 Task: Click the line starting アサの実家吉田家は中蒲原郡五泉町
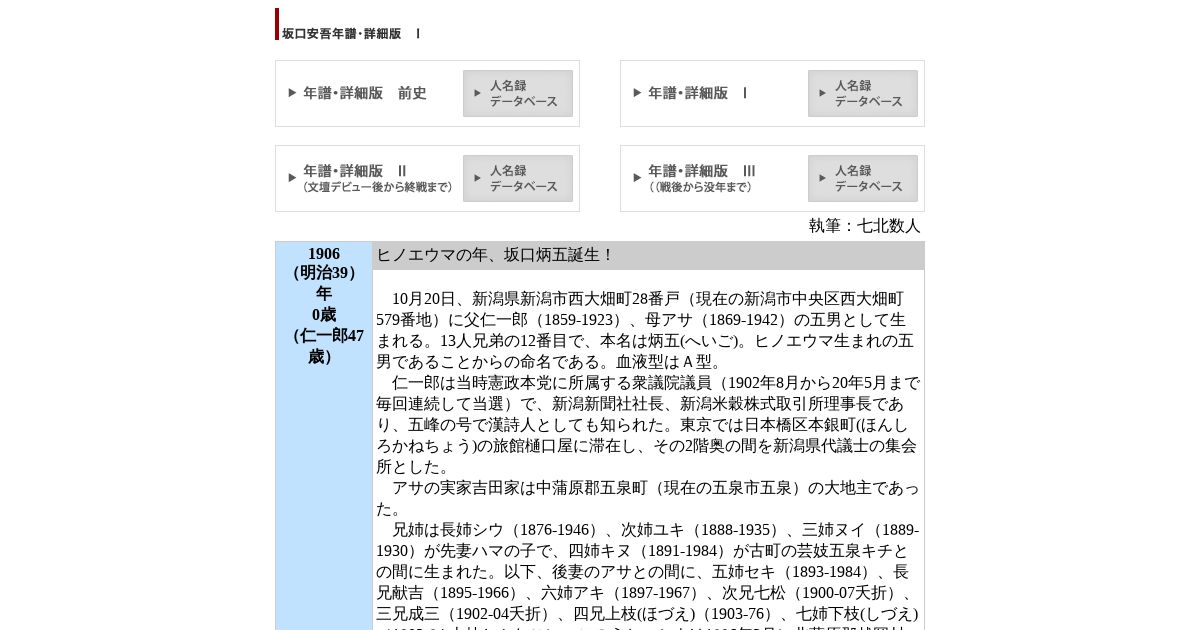[x=655, y=488]
